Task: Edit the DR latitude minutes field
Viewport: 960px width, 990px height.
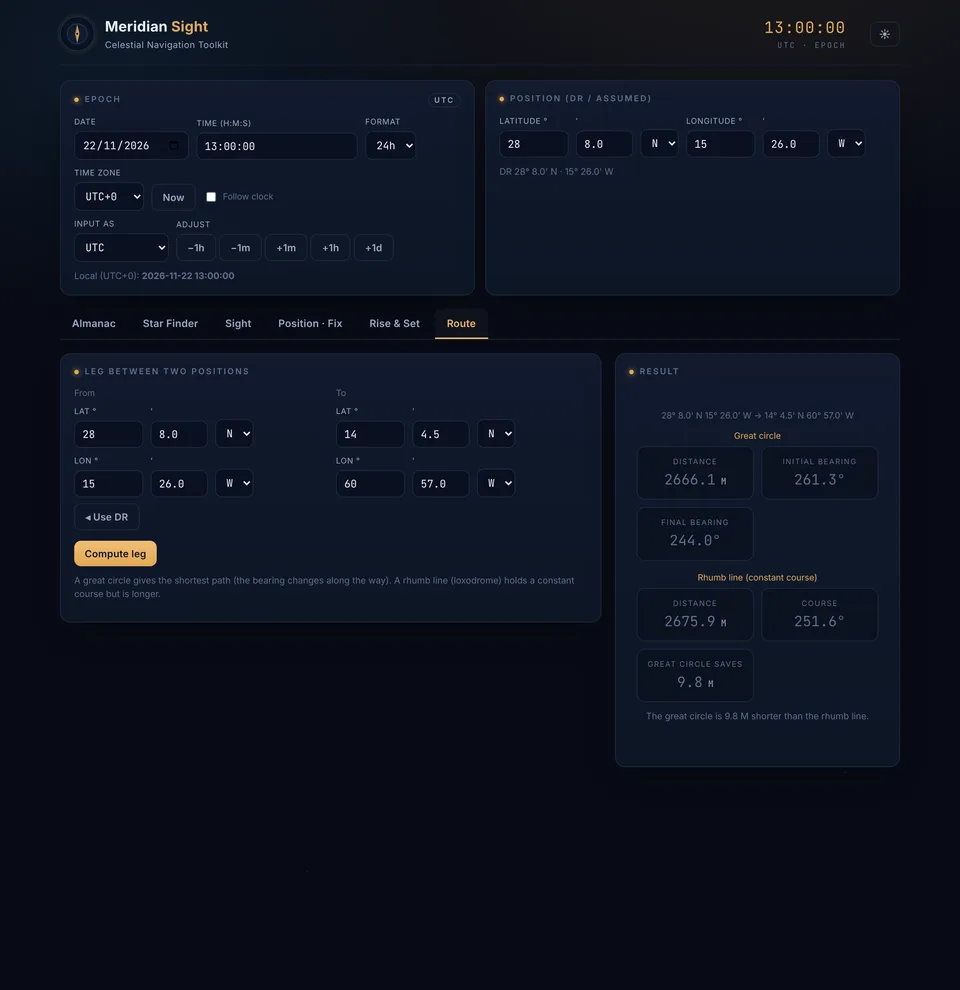Action: pyautogui.click(x=604, y=144)
